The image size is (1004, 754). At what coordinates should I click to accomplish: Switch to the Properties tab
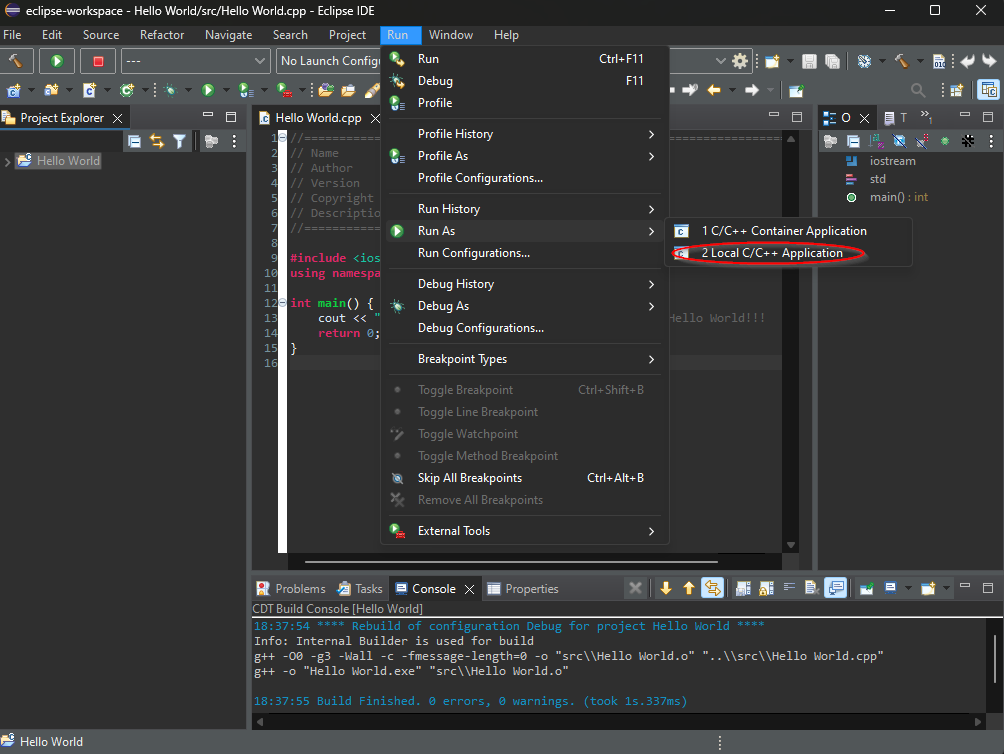pos(523,589)
